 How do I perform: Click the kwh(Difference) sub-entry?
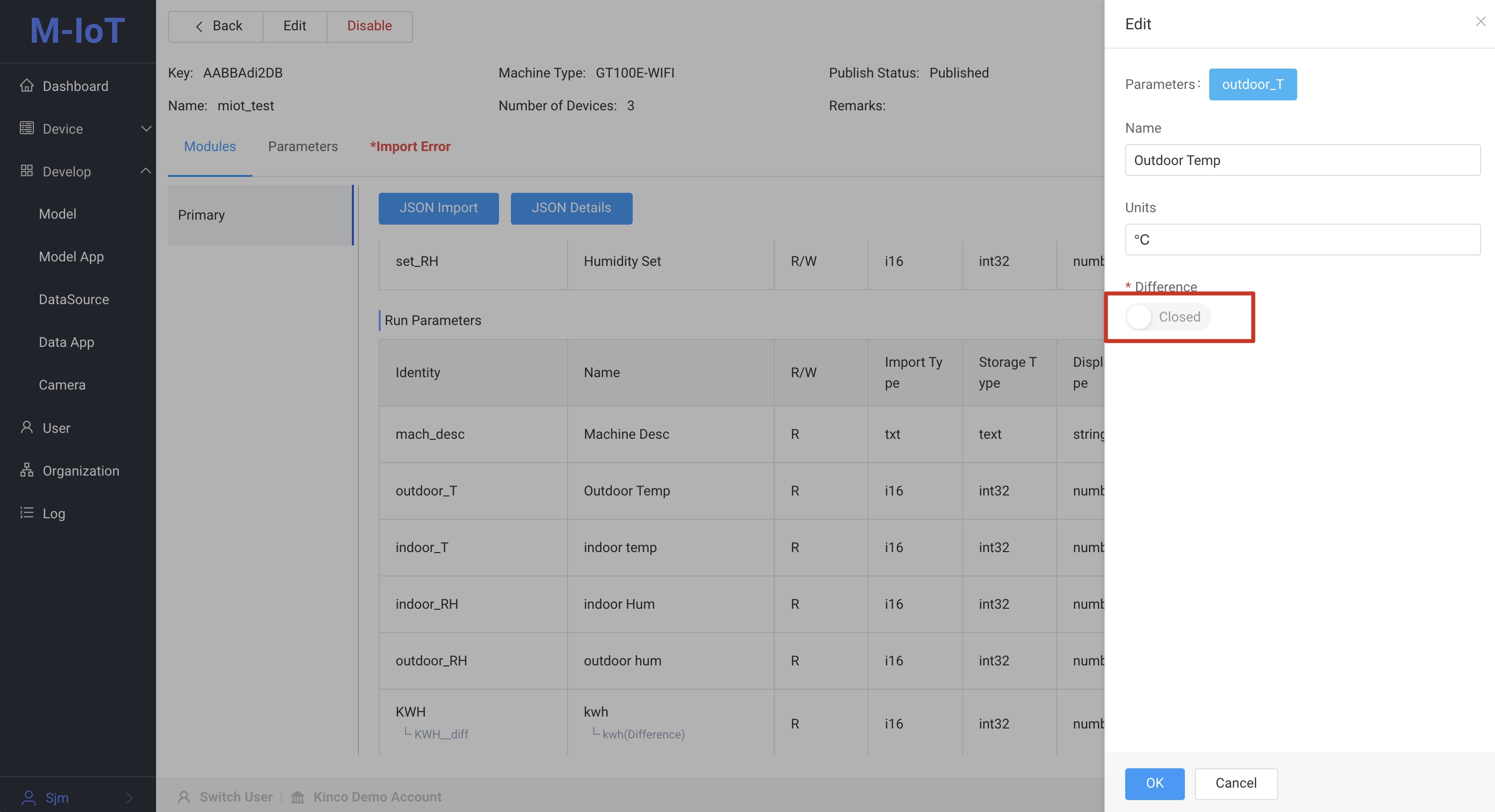point(644,735)
